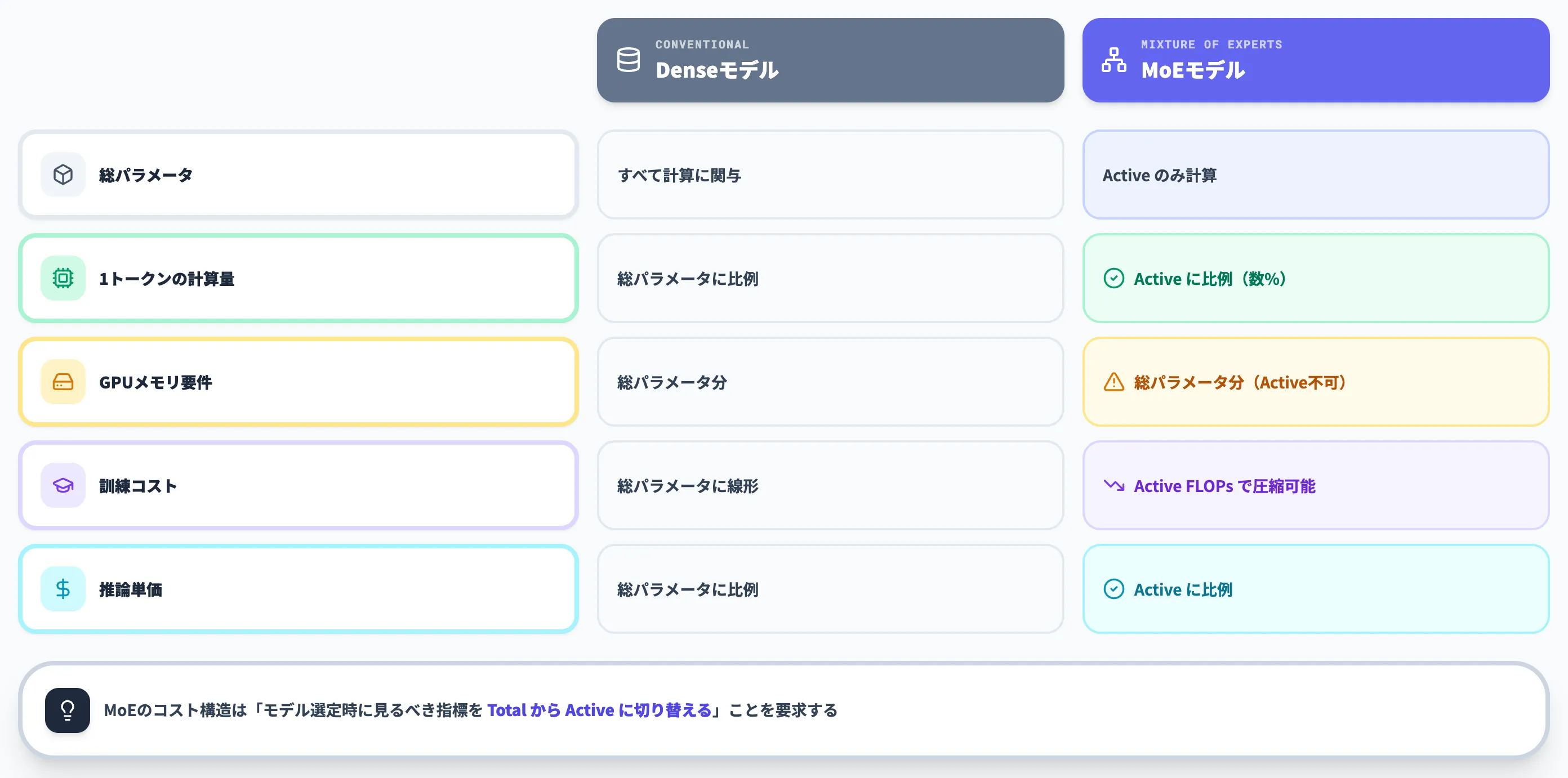Click the 1トークンの計算量 row card

tap(299, 278)
